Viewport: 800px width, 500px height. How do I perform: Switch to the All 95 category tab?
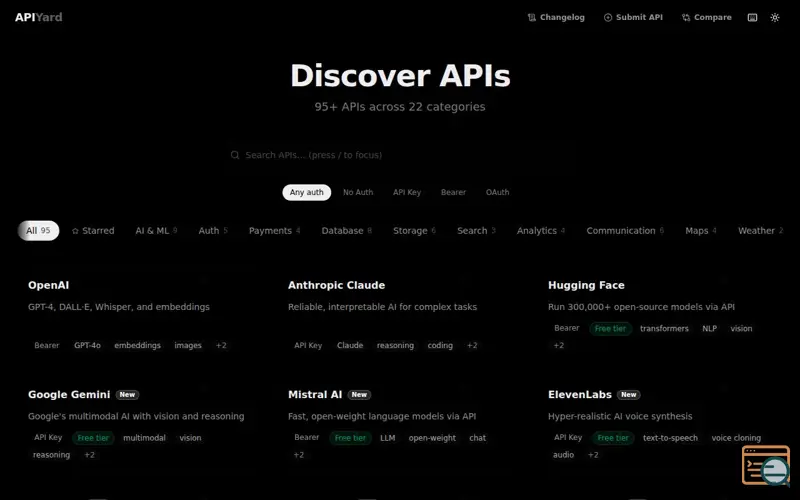38,231
